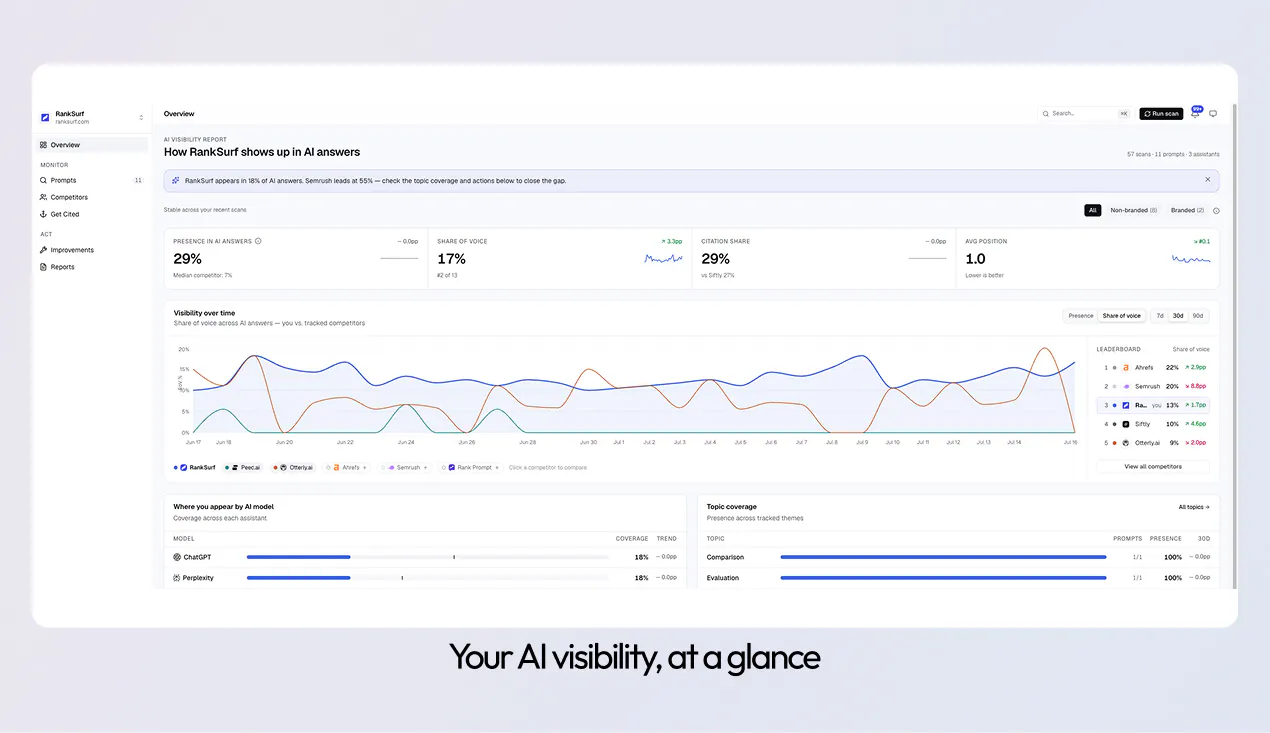Select the Evaluation topic row
This screenshot has width=1270, height=733.
point(958,578)
